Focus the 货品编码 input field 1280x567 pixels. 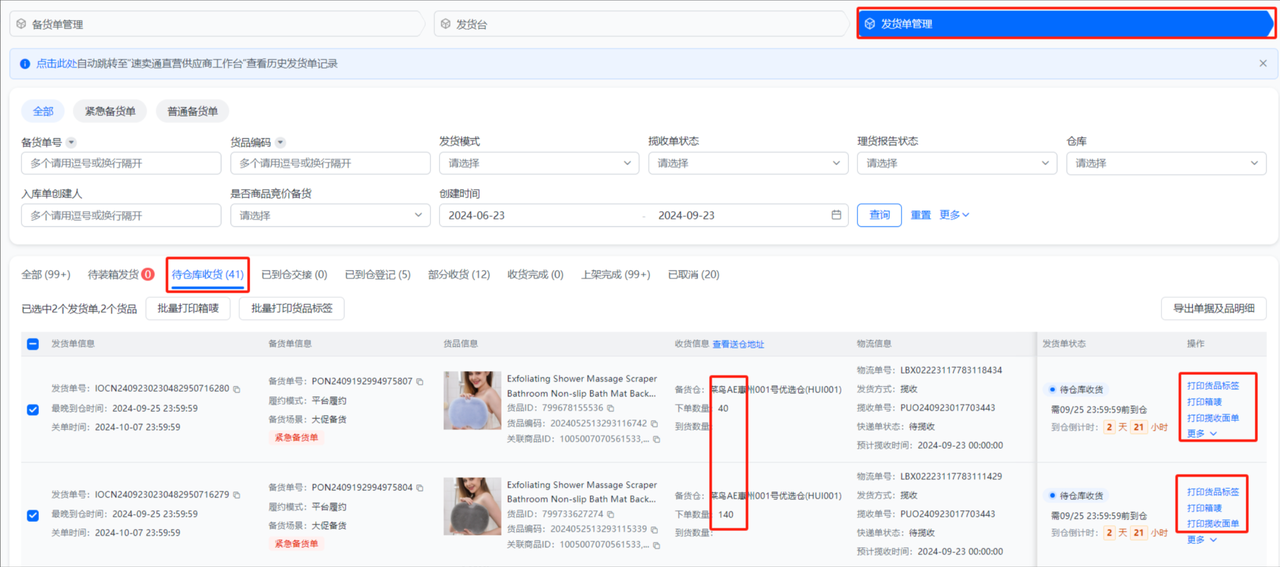(x=330, y=163)
